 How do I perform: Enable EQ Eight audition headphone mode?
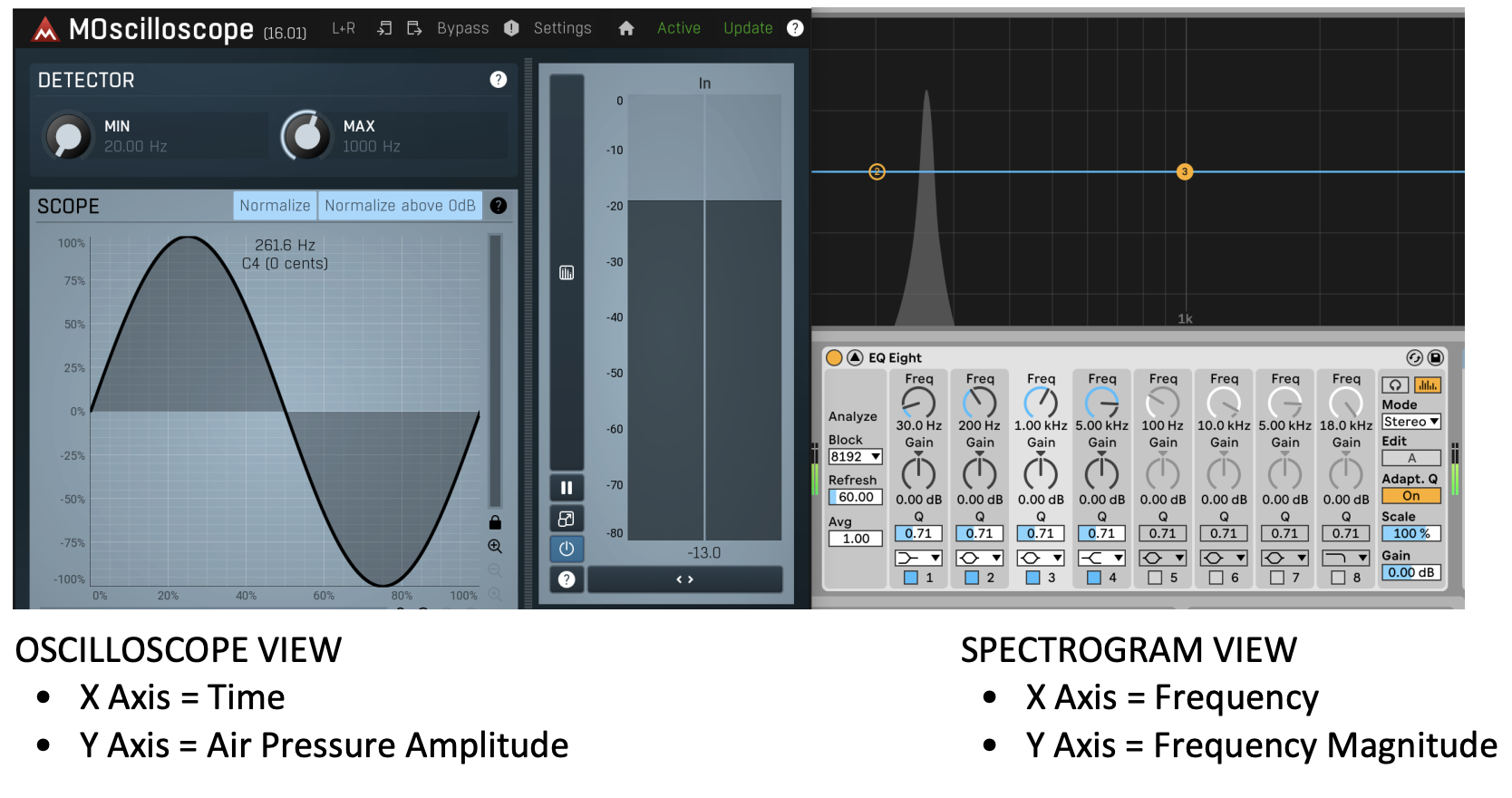click(x=1395, y=385)
